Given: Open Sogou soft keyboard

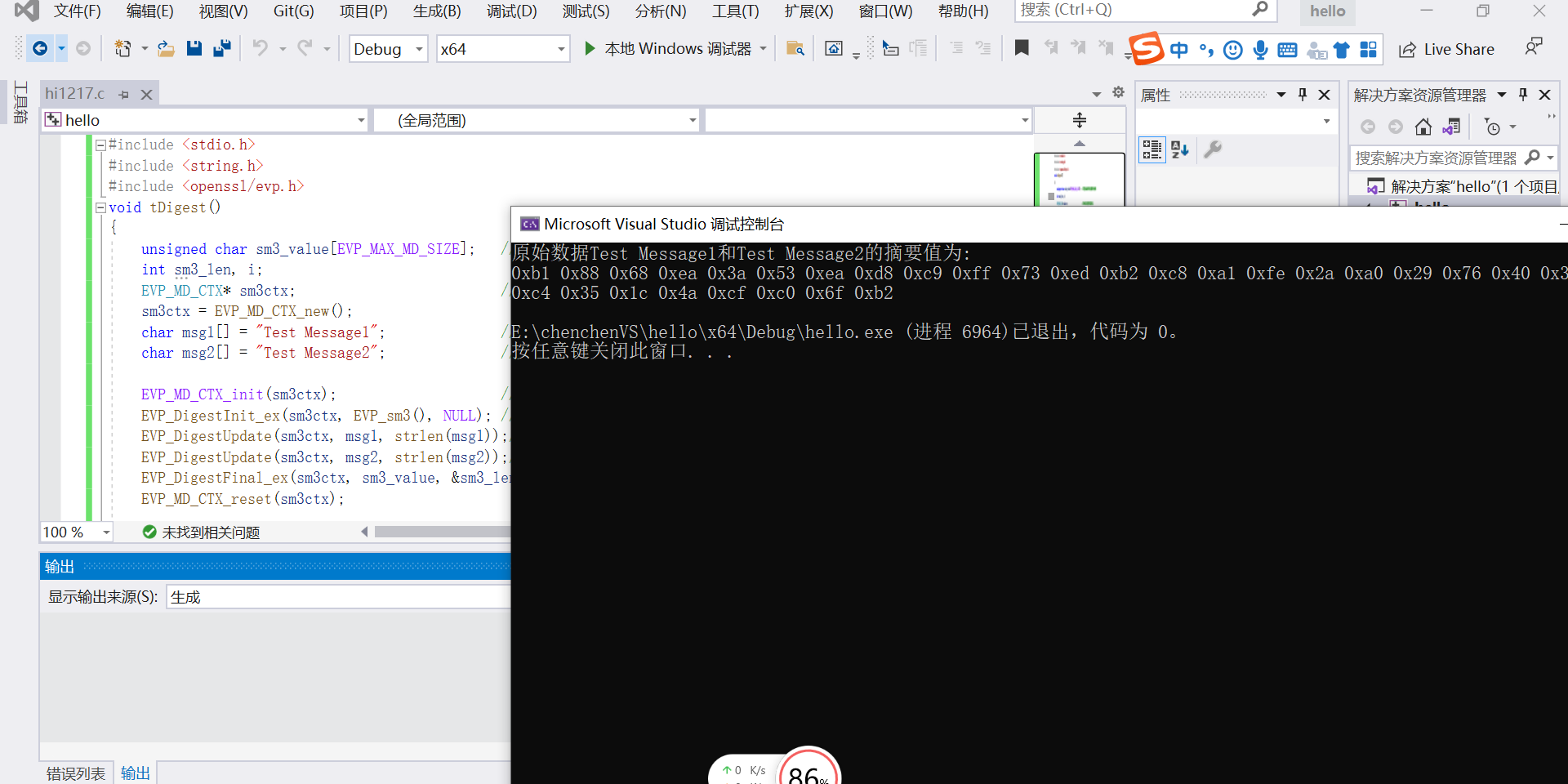Looking at the screenshot, I should (1287, 50).
